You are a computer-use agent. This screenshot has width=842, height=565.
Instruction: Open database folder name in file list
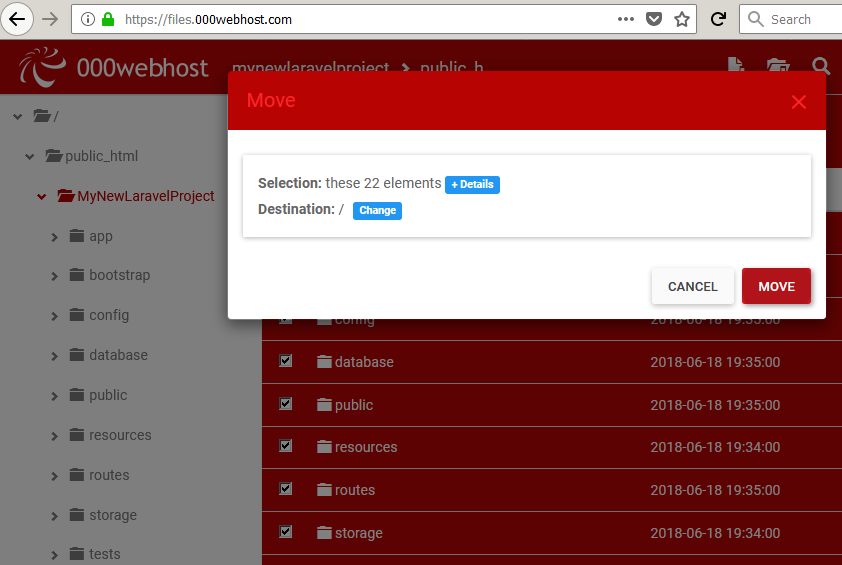point(364,361)
